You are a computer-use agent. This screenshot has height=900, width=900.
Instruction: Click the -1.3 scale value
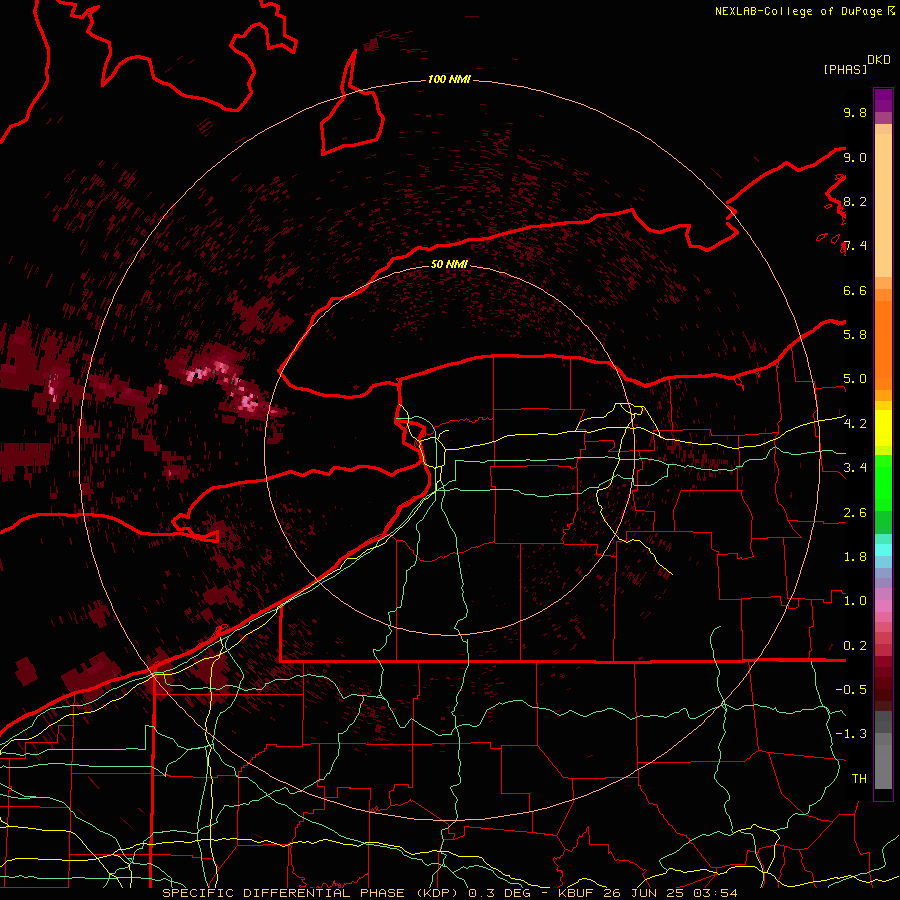851,734
